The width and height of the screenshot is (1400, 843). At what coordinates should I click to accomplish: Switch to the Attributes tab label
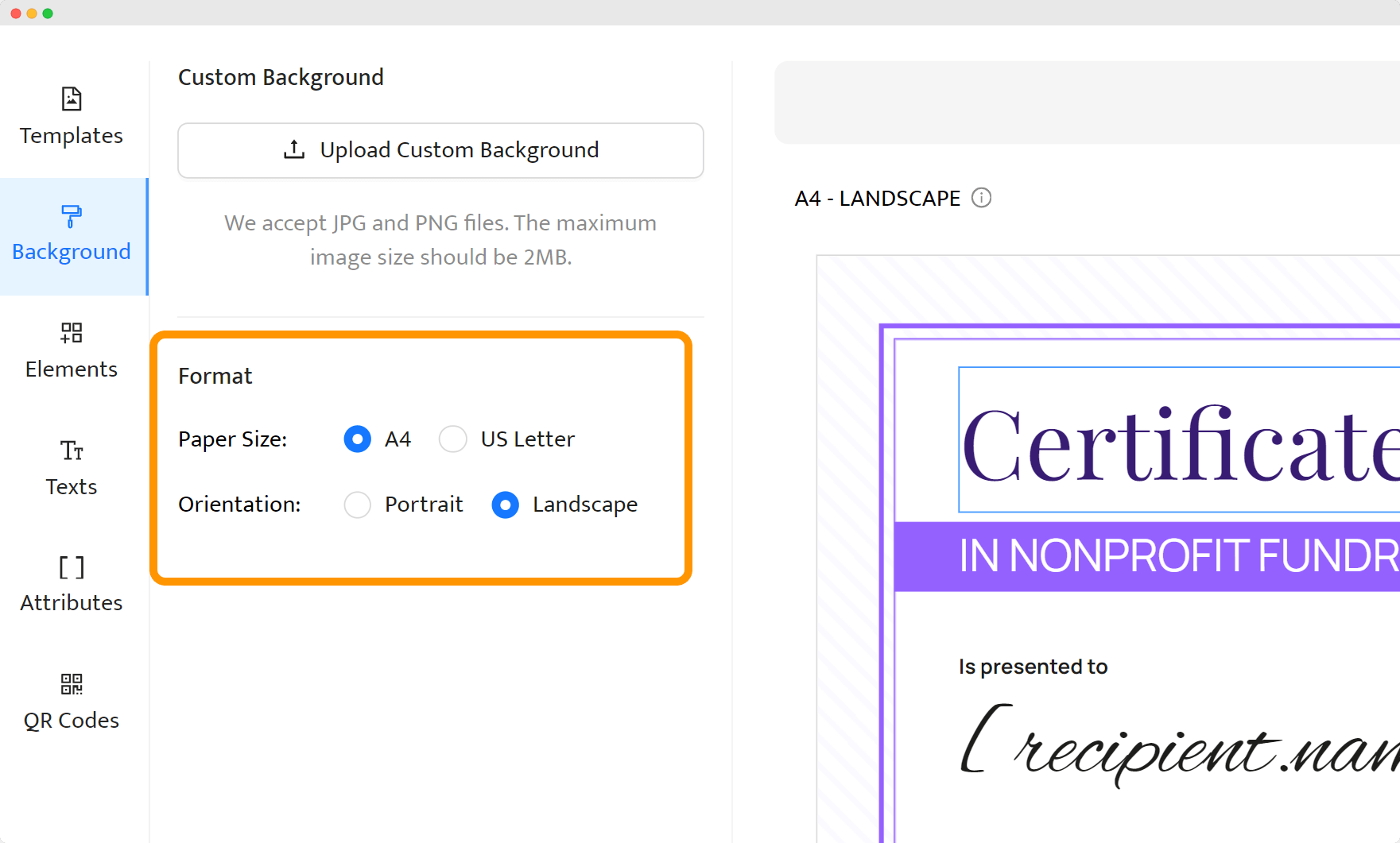[x=72, y=603]
